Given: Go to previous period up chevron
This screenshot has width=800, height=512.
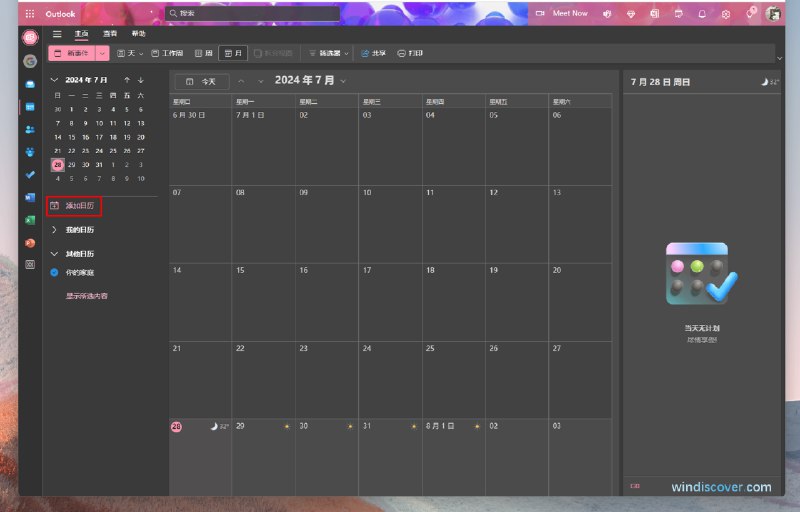Looking at the screenshot, I should 241,81.
